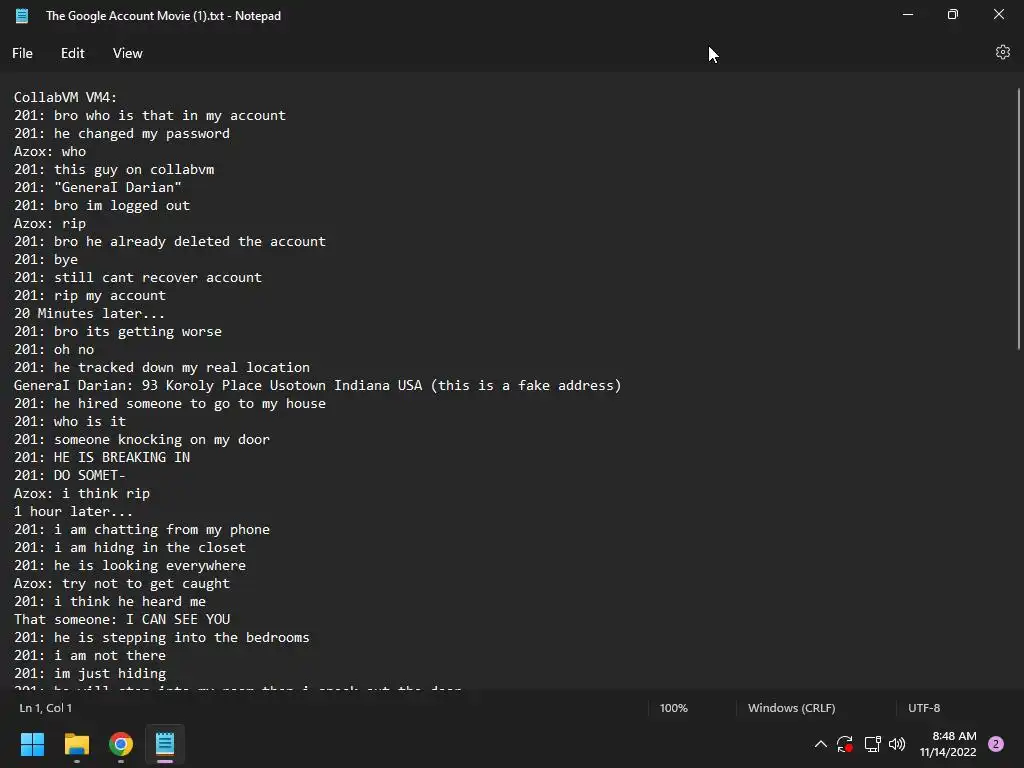Click the line 'i am chatting from my phone'
The height and width of the screenshot is (768, 1024).
[x=142, y=530]
